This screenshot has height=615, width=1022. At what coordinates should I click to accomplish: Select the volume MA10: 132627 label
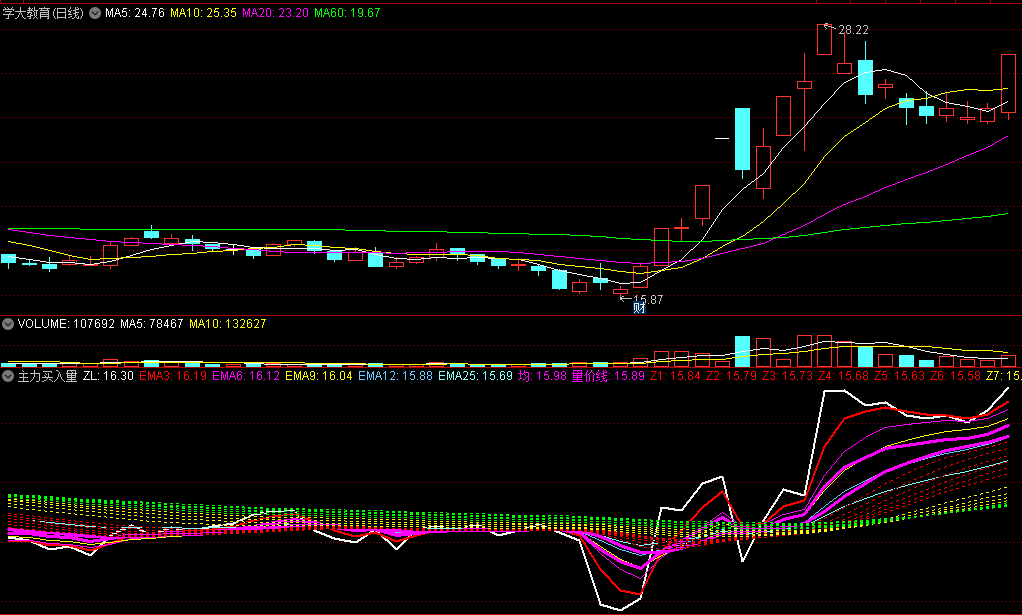(227, 324)
